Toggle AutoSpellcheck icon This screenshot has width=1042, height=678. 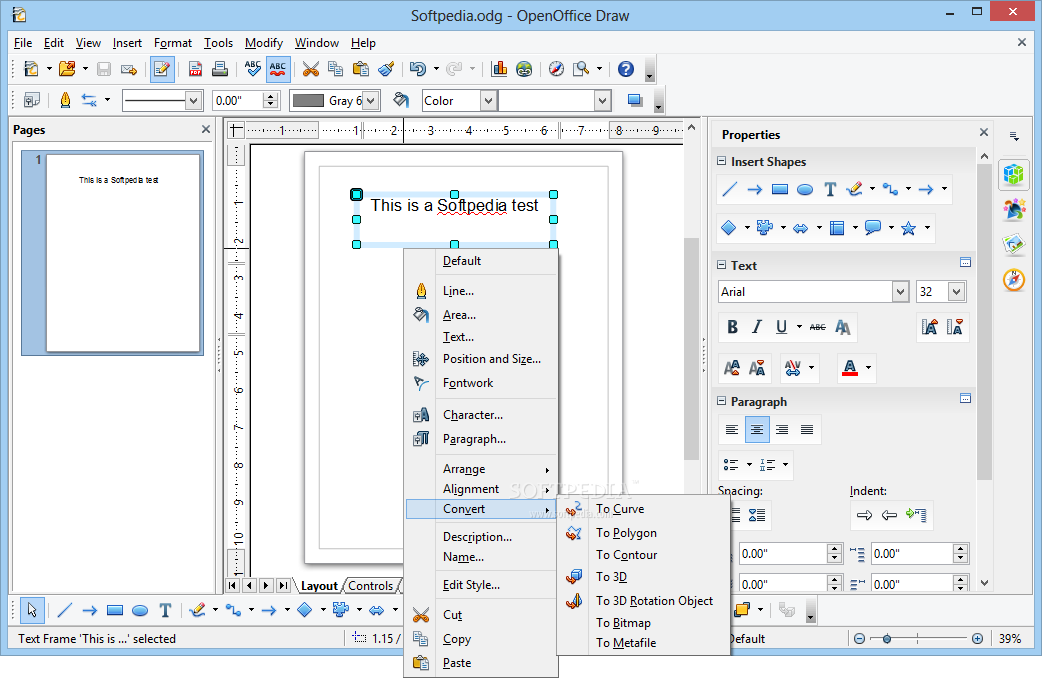[x=278, y=69]
